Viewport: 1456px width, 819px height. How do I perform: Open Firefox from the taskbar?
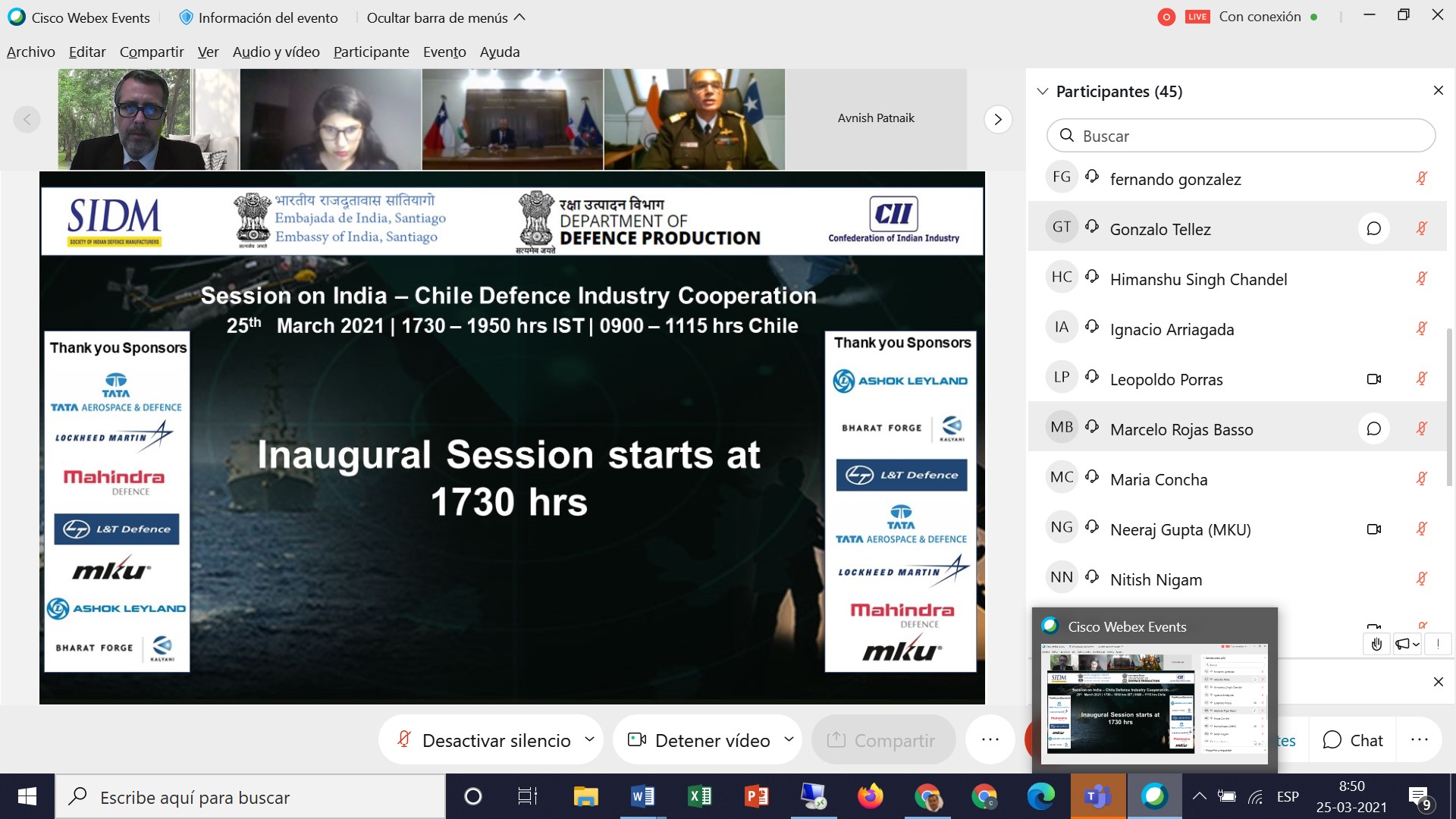870,796
